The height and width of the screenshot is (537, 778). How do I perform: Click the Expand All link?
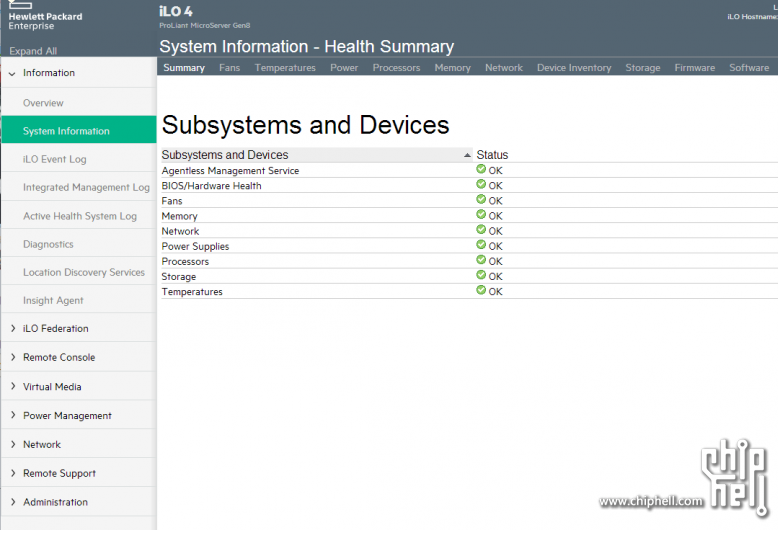tap(33, 51)
